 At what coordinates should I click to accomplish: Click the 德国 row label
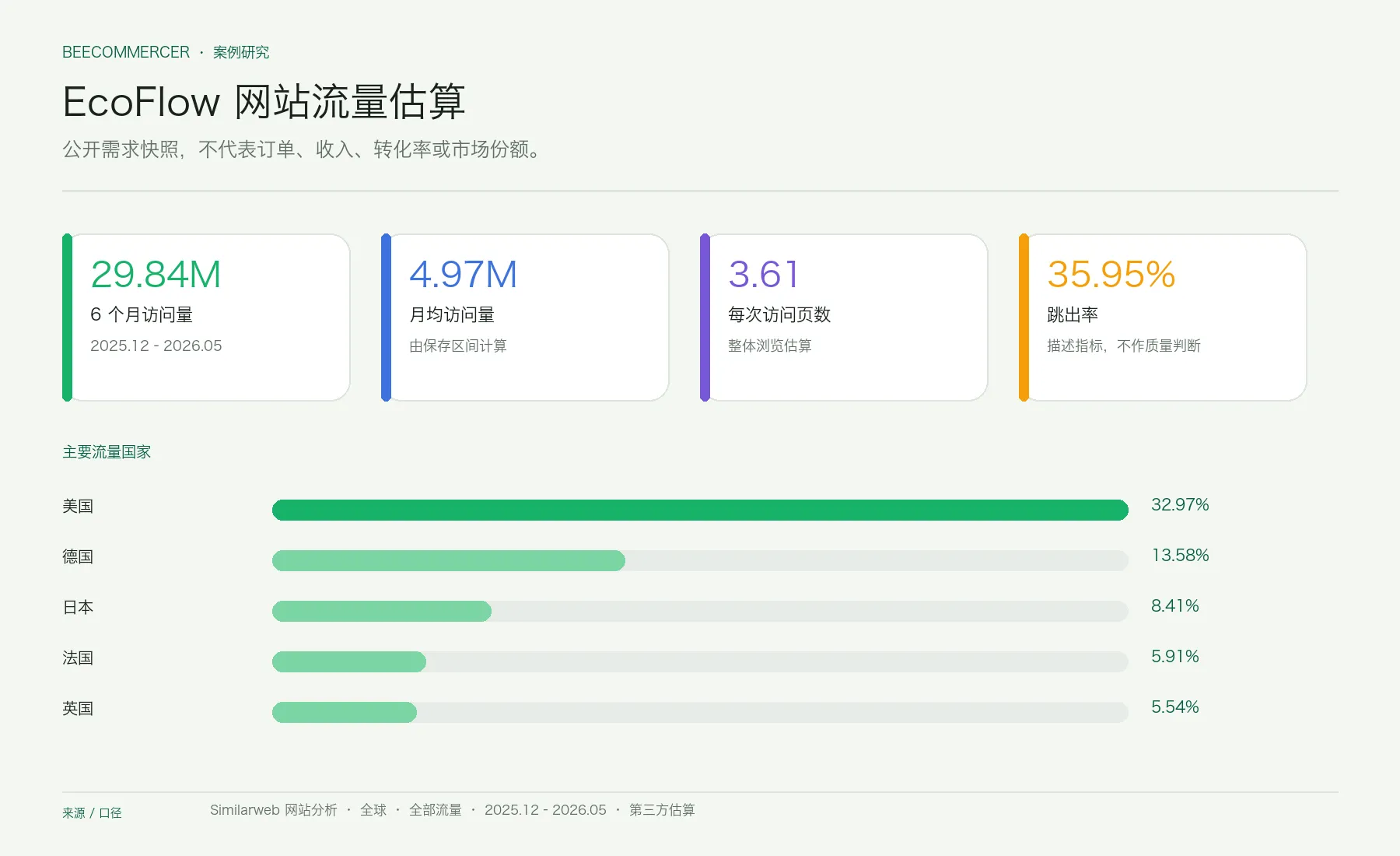pyautogui.click(x=78, y=557)
